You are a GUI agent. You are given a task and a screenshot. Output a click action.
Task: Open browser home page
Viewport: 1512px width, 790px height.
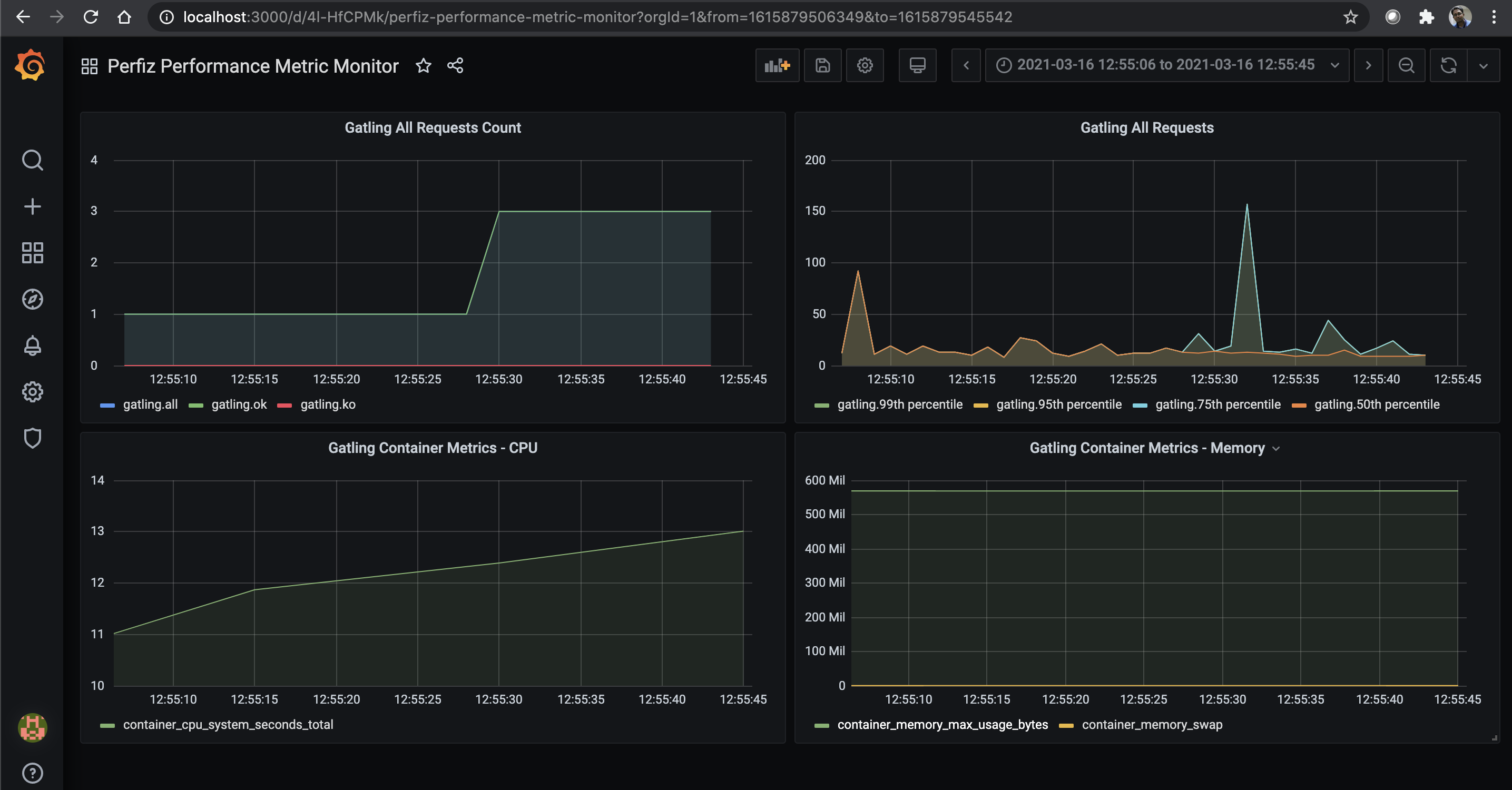click(124, 17)
